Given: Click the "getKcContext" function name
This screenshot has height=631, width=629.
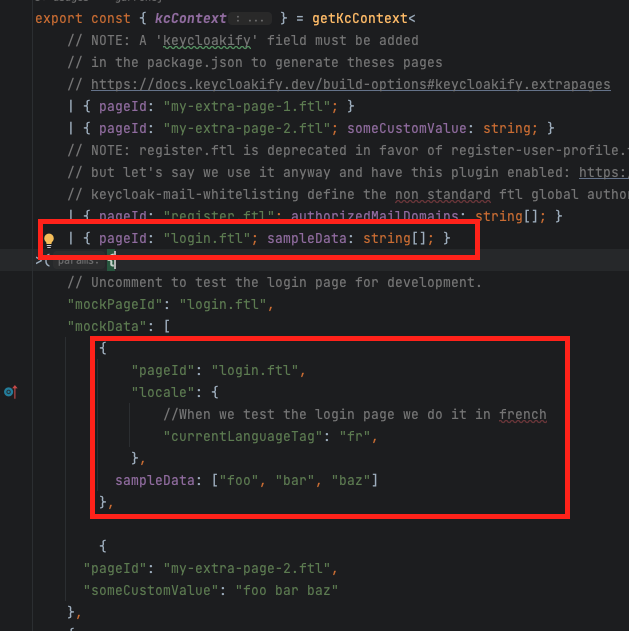Looking at the screenshot, I should pos(360,19).
